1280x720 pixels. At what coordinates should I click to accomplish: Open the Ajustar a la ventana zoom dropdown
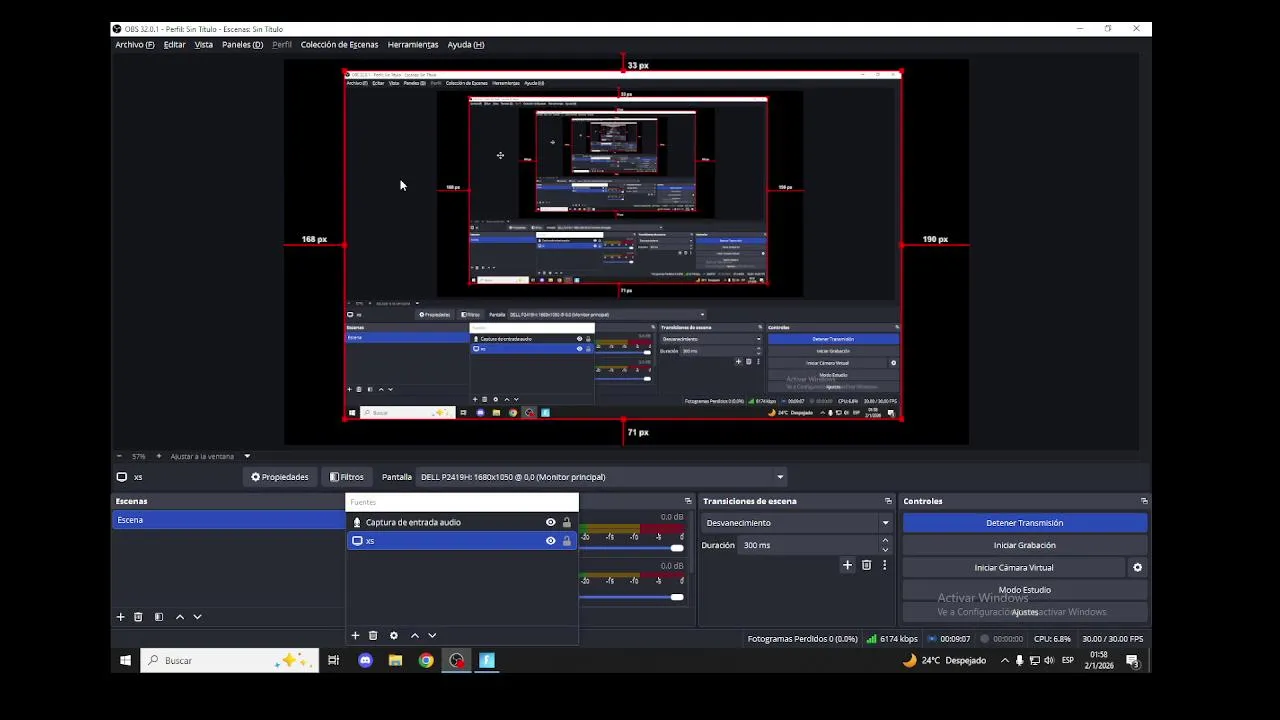point(247,456)
